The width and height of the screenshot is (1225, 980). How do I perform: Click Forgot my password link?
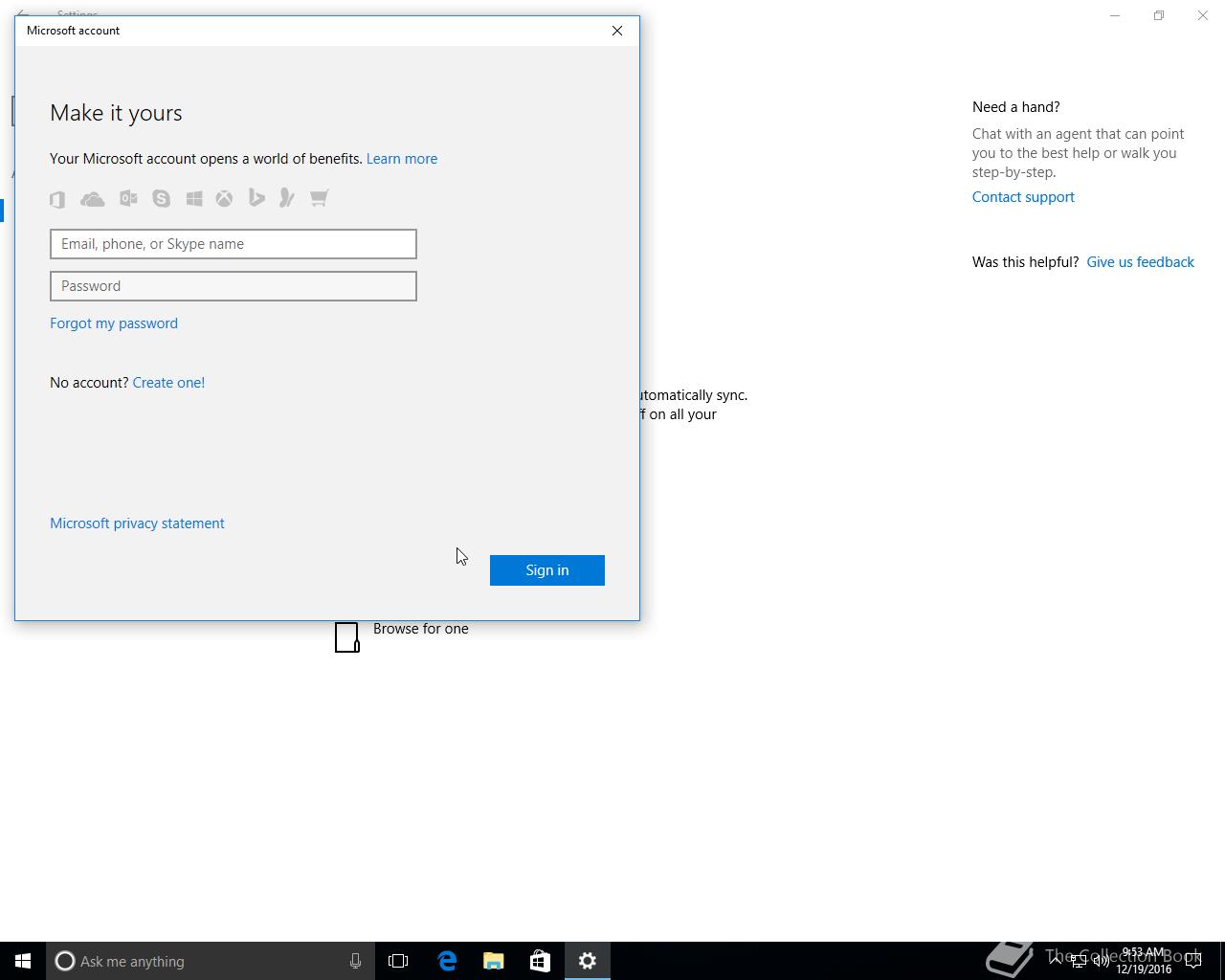pyautogui.click(x=114, y=323)
